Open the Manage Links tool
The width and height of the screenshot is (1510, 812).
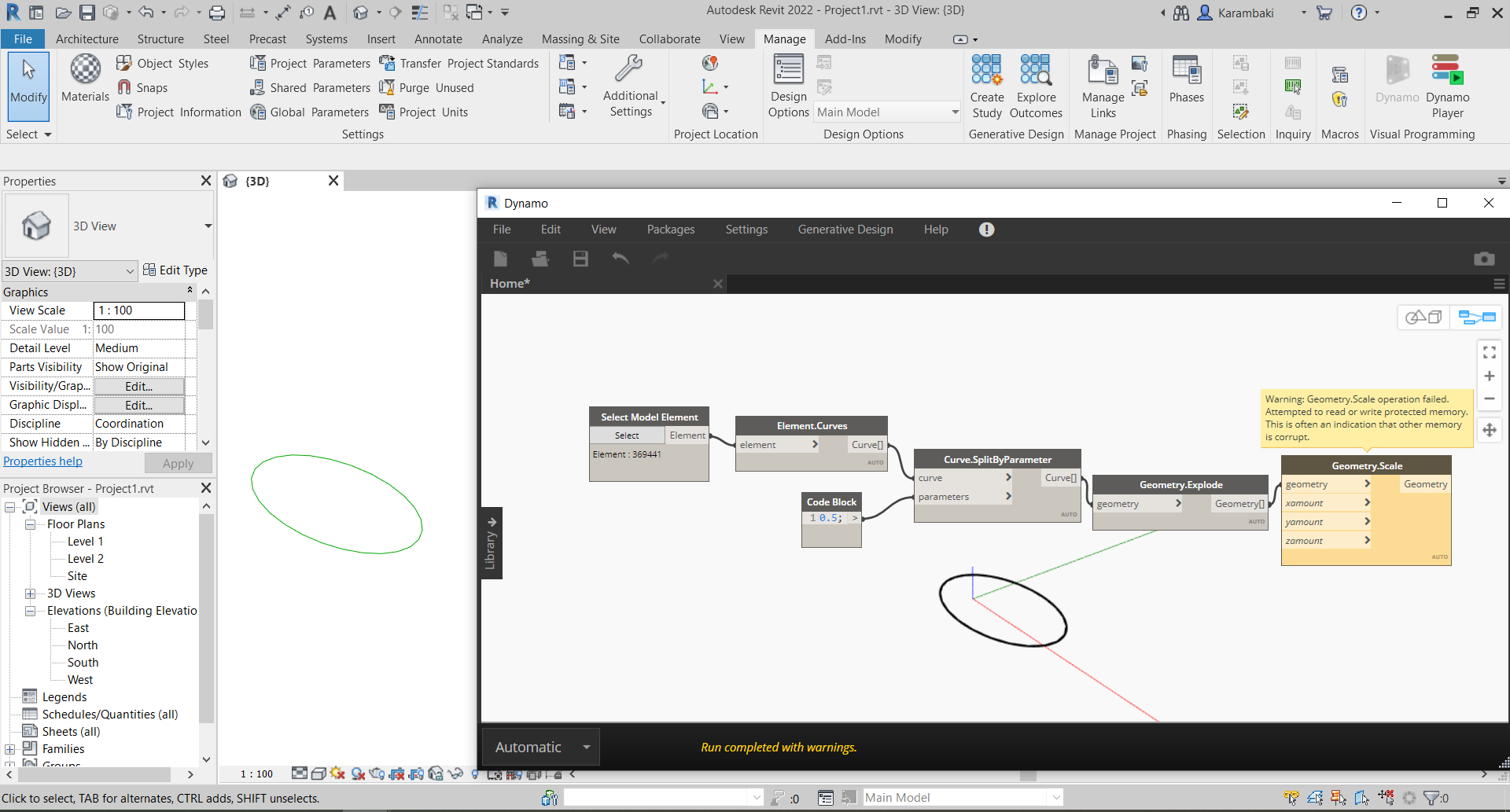[1102, 86]
